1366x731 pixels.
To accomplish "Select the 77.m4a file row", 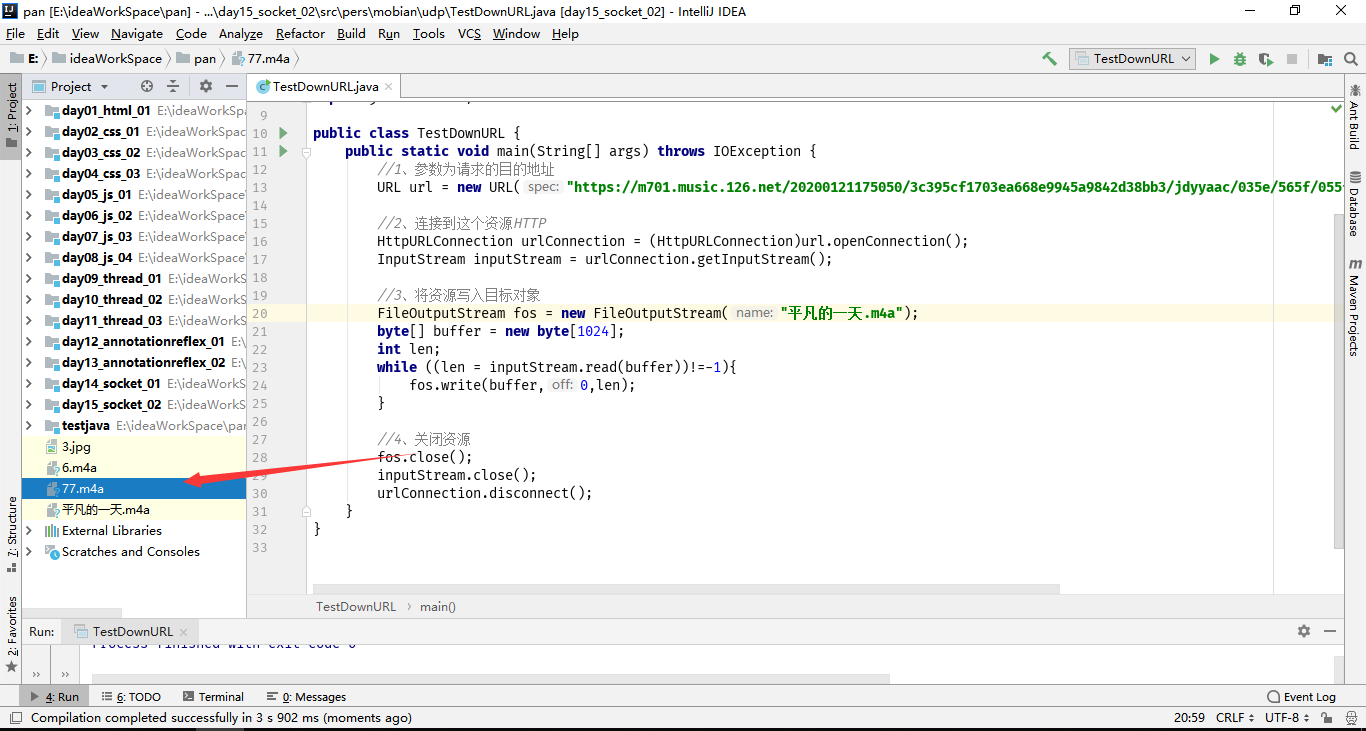I will point(133,489).
